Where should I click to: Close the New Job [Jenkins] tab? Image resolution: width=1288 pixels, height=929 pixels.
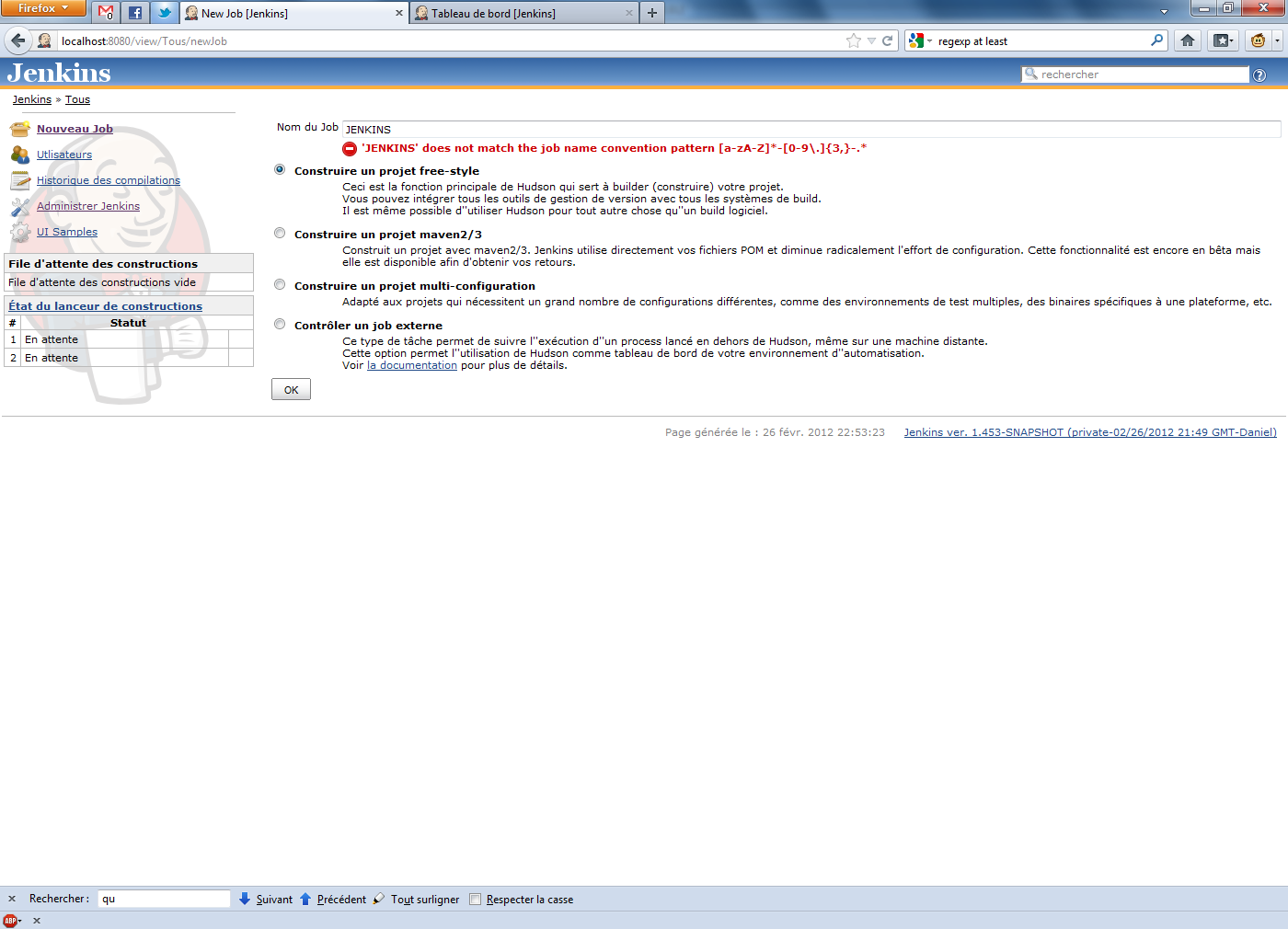[398, 13]
